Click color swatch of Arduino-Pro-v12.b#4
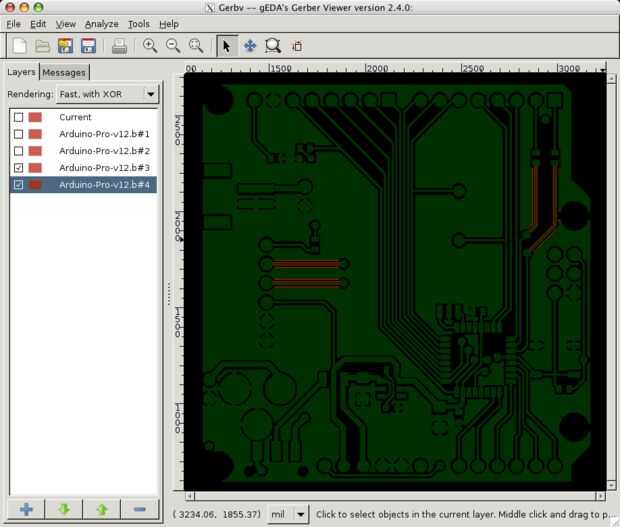 [x=35, y=185]
